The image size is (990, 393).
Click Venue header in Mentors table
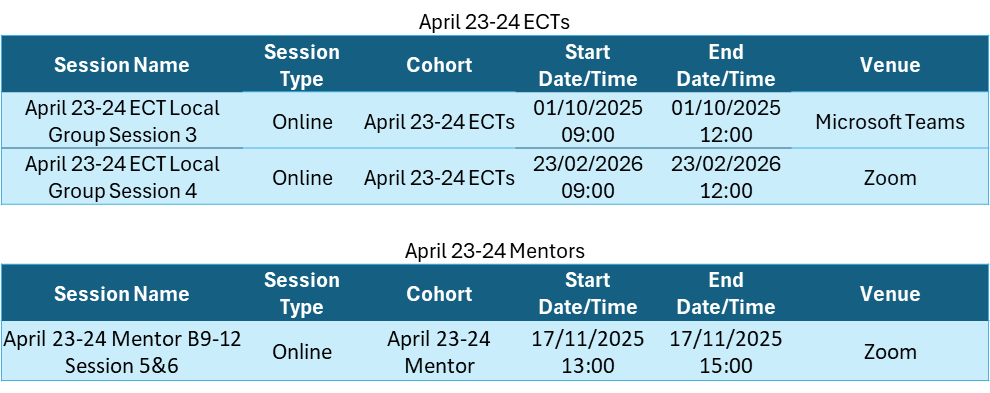click(890, 294)
